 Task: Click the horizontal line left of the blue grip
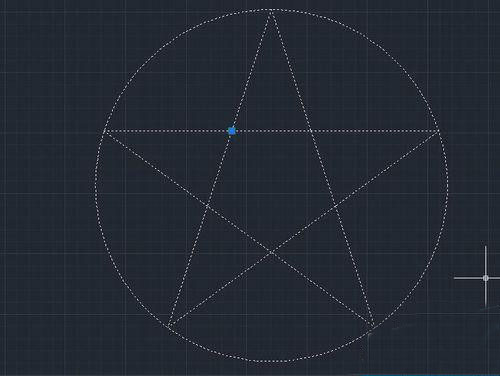pos(167,131)
